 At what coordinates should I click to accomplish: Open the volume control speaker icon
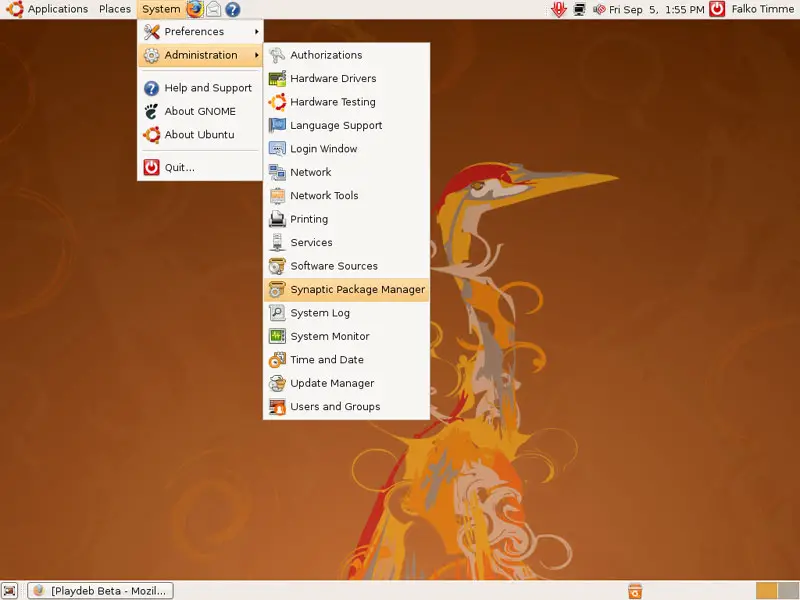coord(599,9)
